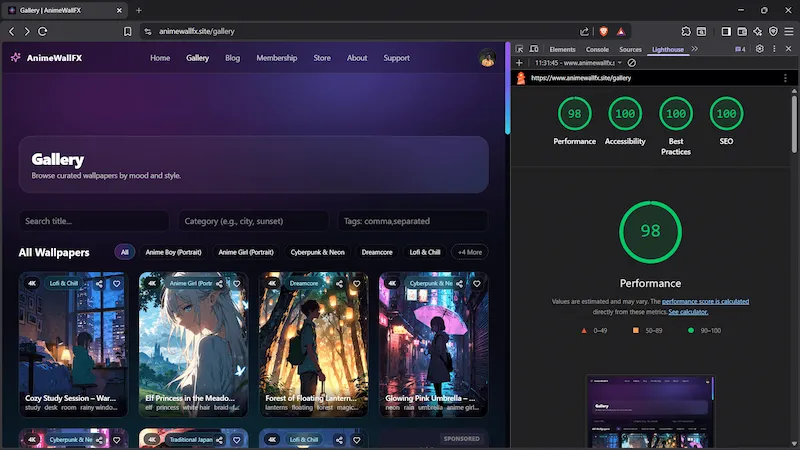The image size is (800, 450).
Task: Bookmark this page with the bookmark icon
Action: [x=128, y=32]
